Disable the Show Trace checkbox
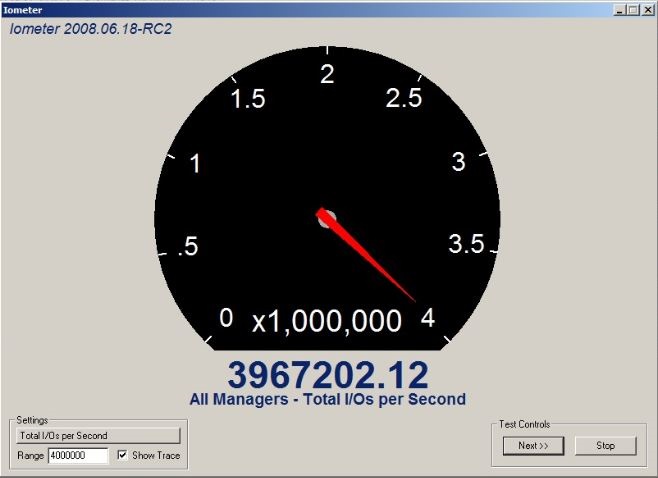This screenshot has width=658, height=478. [x=123, y=456]
